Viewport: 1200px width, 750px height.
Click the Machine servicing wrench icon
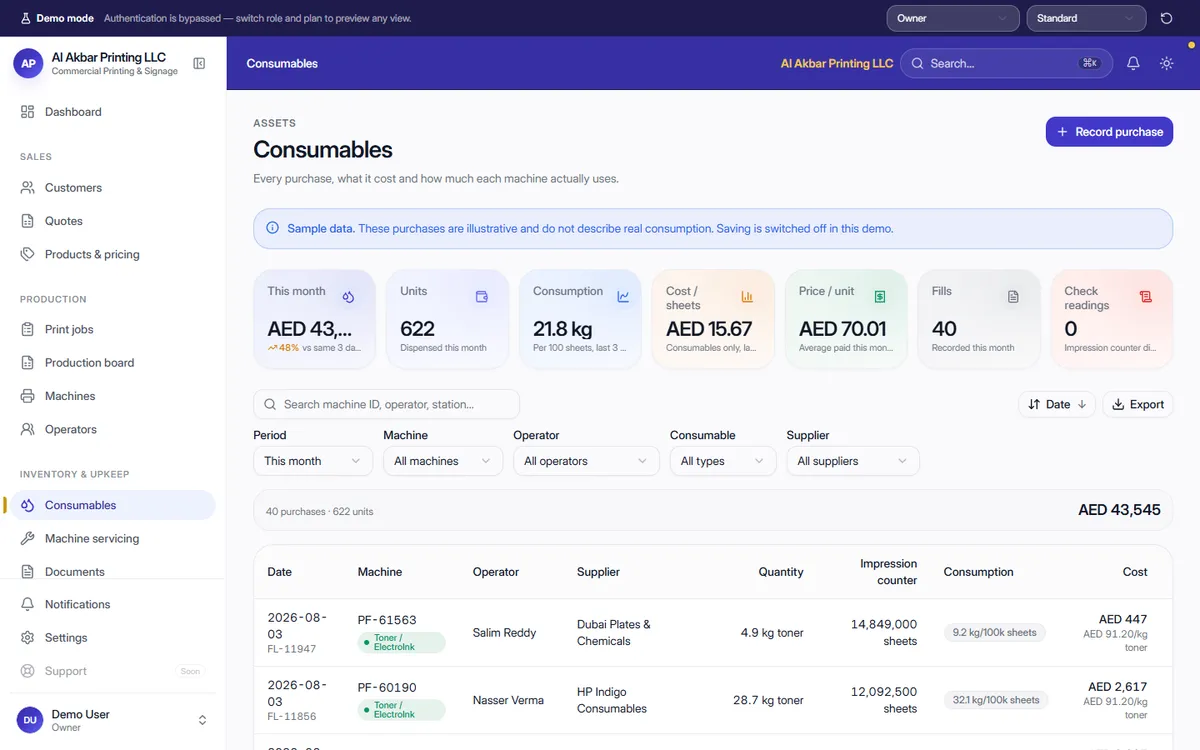[28, 538]
